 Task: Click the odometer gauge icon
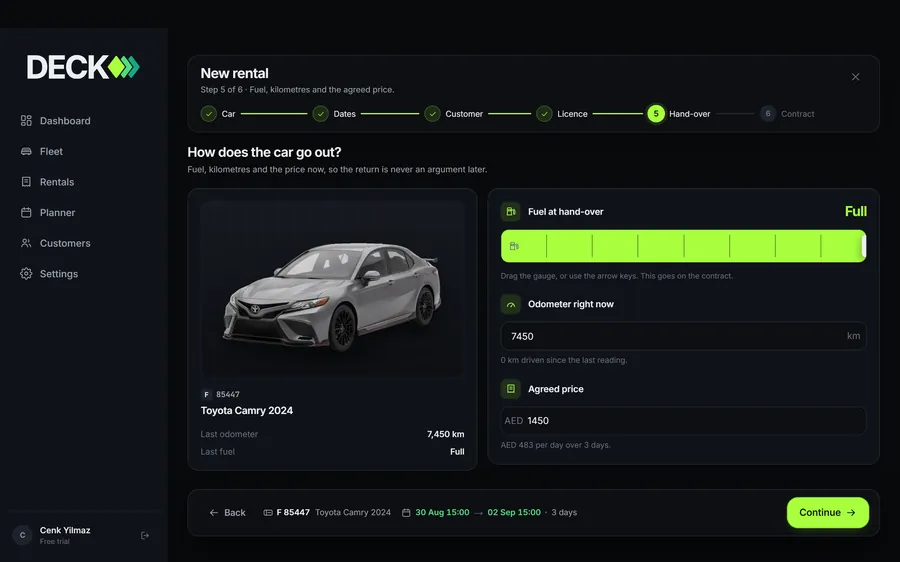click(x=510, y=304)
